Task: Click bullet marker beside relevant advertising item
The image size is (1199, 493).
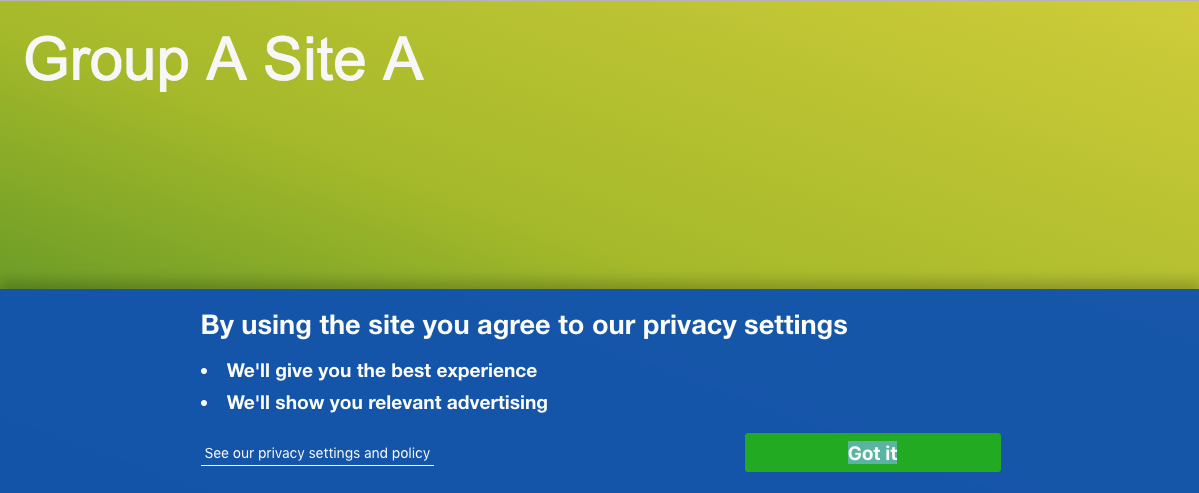Action: [x=204, y=403]
